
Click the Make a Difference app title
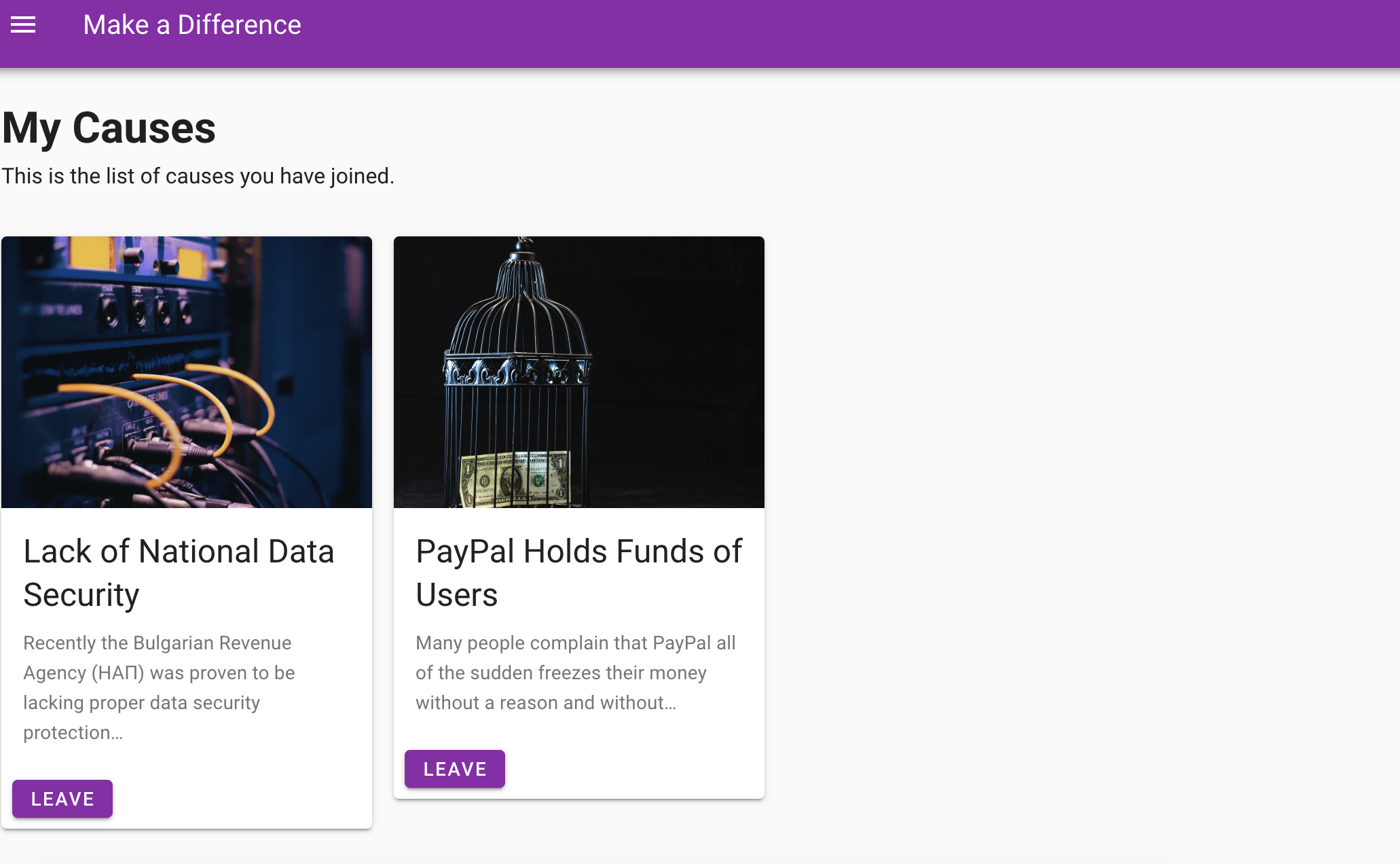(x=192, y=25)
